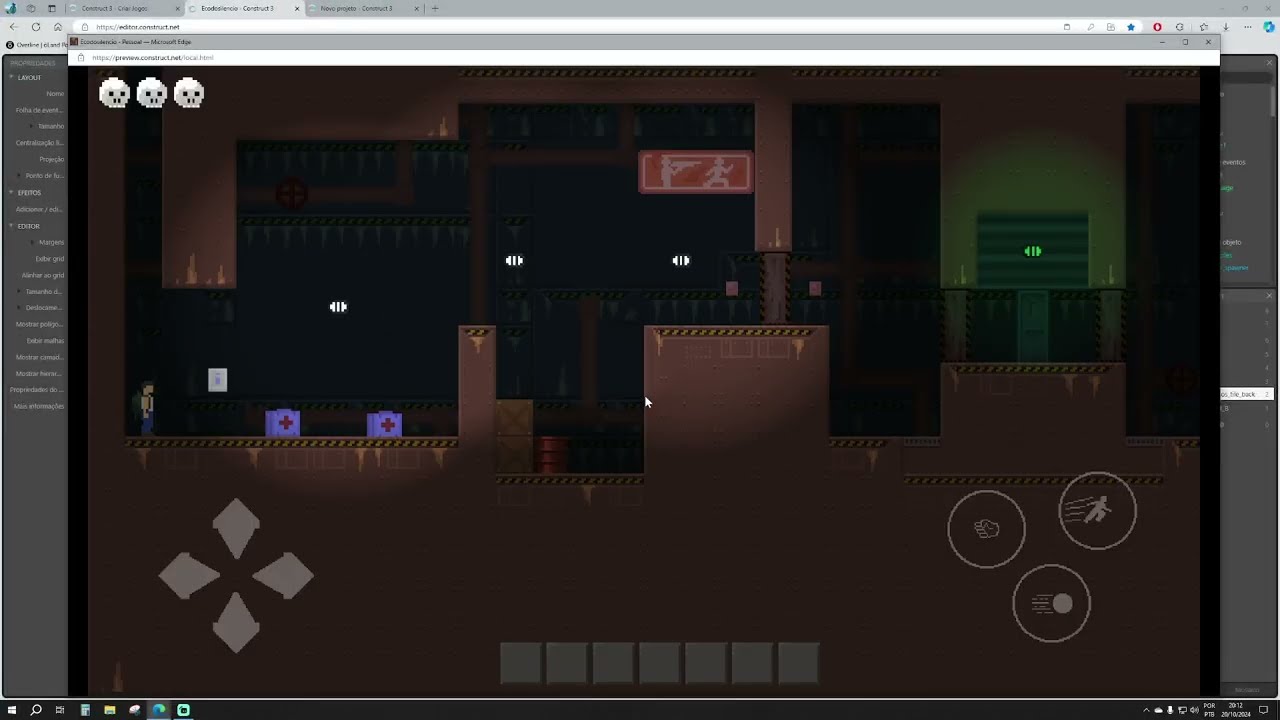Open a new browser tab
The height and width of the screenshot is (720, 1280).
(x=435, y=8)
